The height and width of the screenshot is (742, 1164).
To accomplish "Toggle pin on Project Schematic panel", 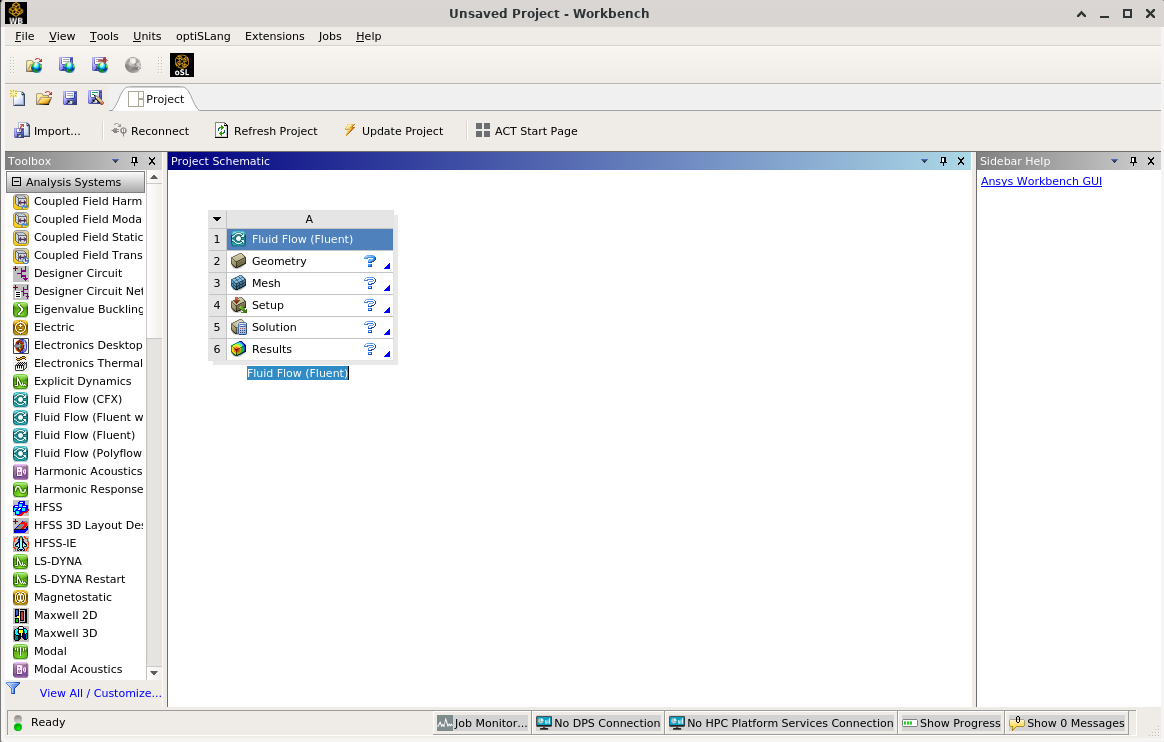I will (943, 161).
